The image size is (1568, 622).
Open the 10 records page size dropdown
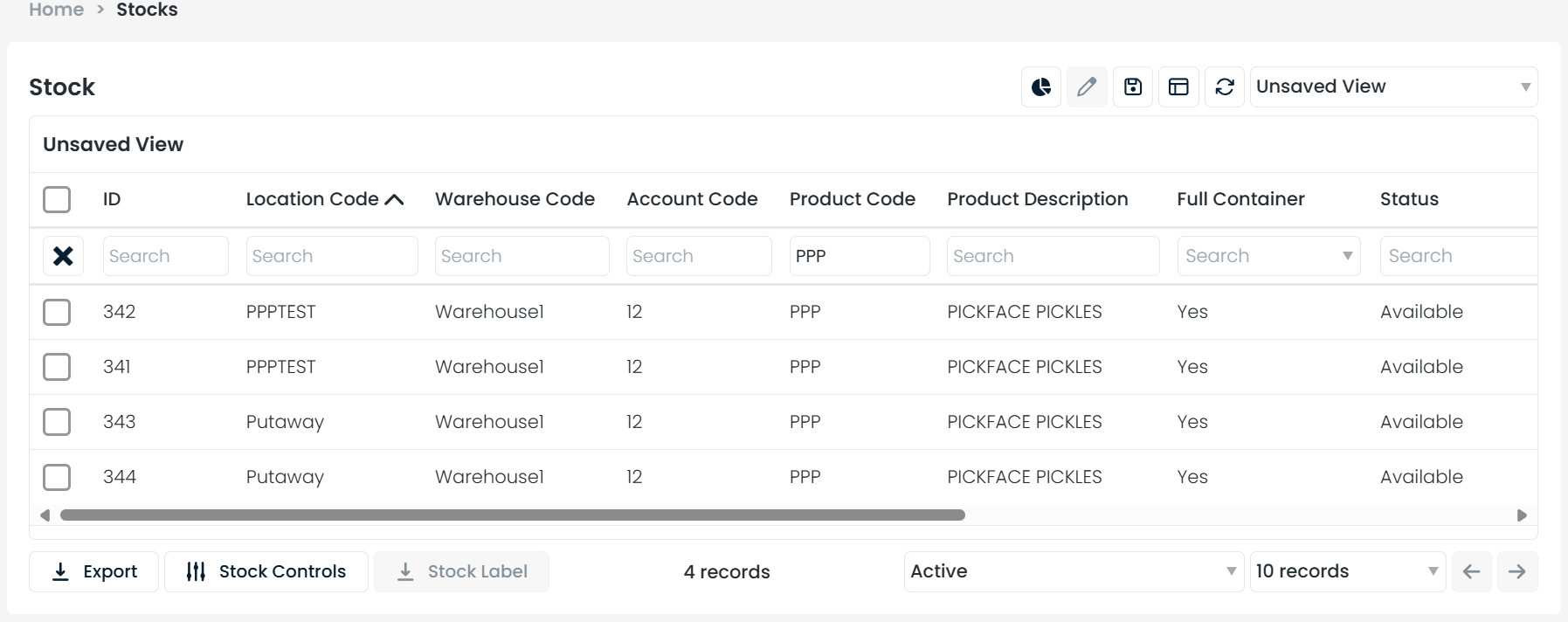click(x=1347, y=571)
